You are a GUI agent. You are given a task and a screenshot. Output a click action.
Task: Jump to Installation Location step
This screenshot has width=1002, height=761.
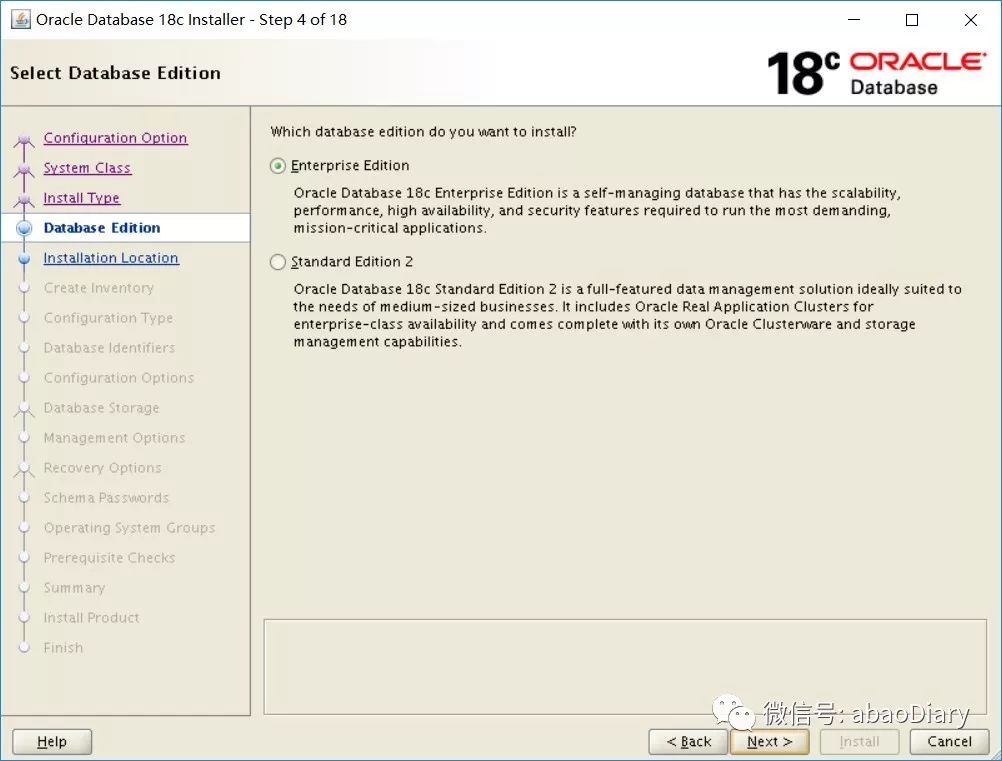[x=111, y=258]
